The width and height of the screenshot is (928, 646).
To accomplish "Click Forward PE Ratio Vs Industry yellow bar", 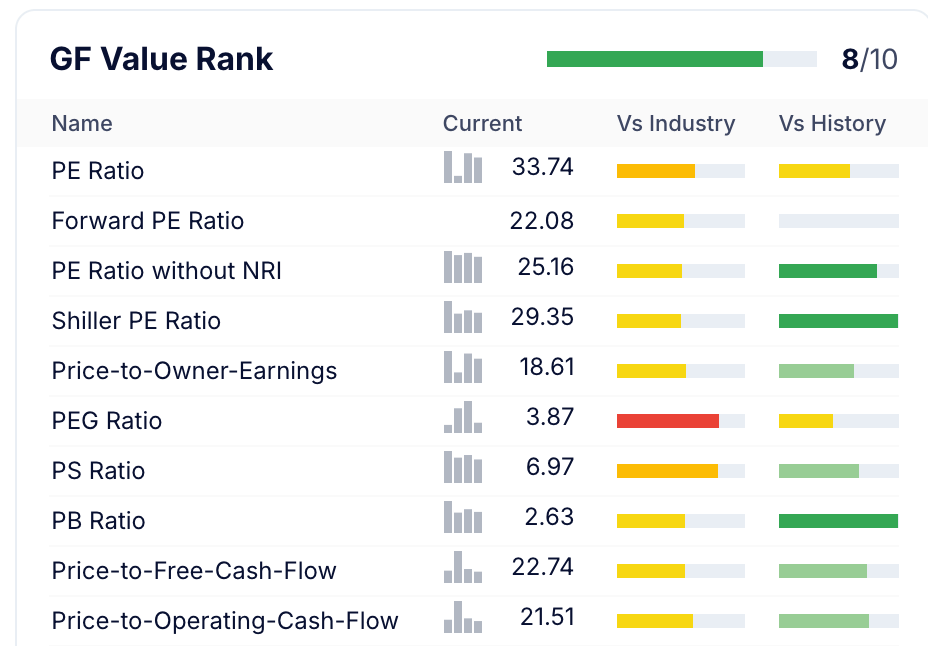I will pyautogui.click(x=650, y=221).
